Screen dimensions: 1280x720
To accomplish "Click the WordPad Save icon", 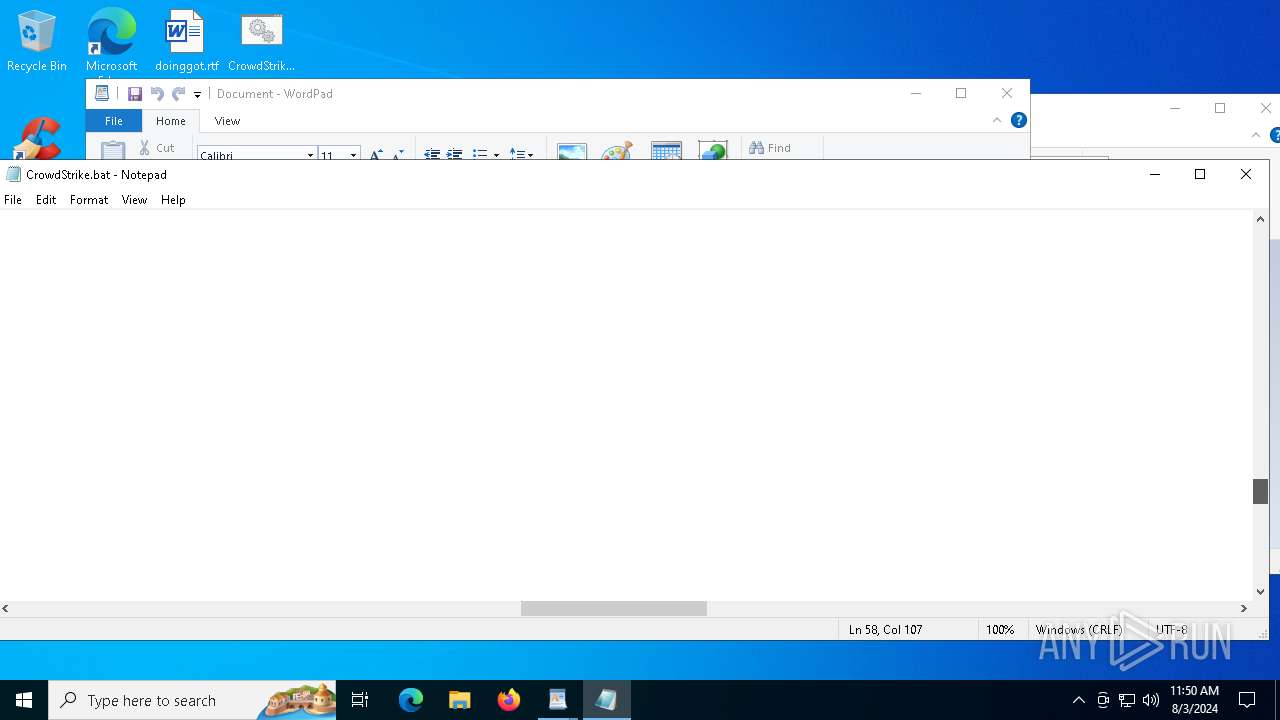I will [x=134, y=94].
